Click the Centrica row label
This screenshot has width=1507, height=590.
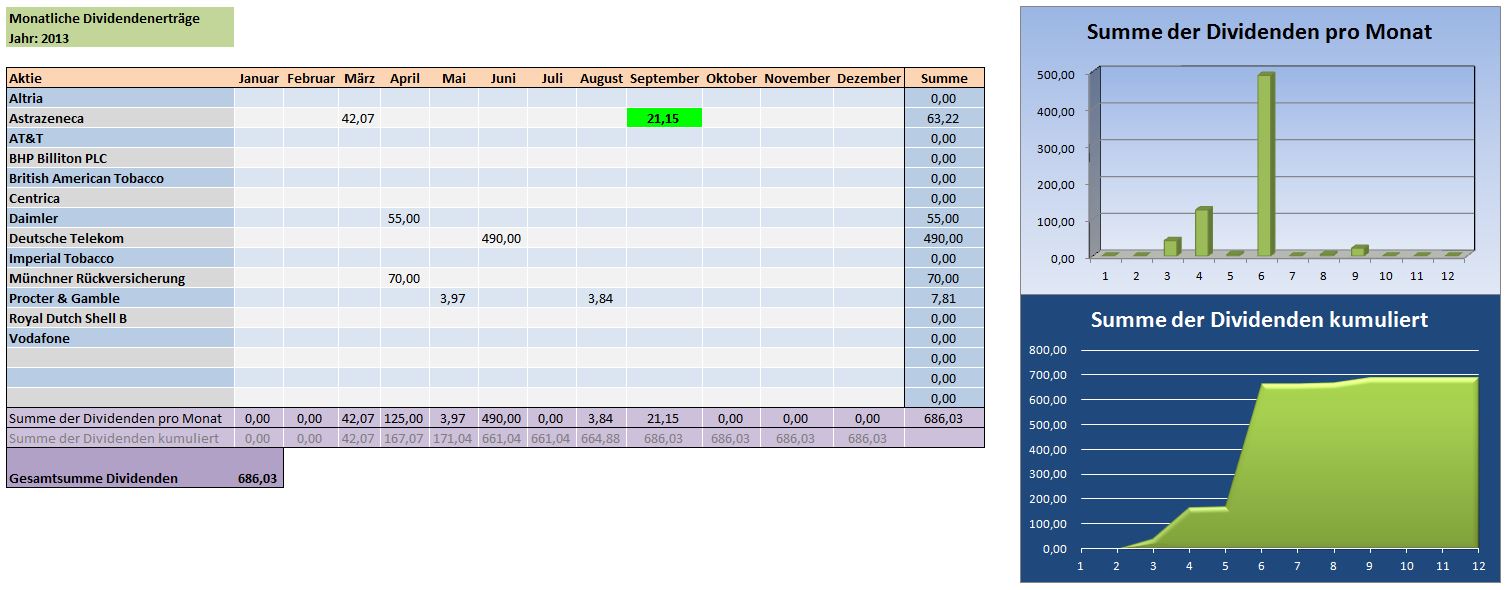tap(120, 198)
